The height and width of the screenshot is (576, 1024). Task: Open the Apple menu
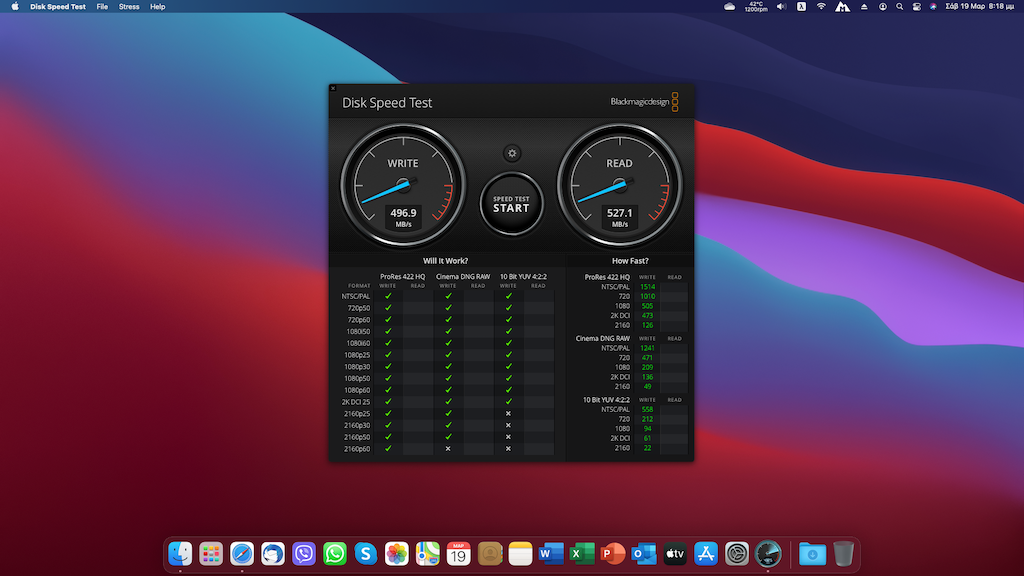pyautogui.click(x=14, y=7)
